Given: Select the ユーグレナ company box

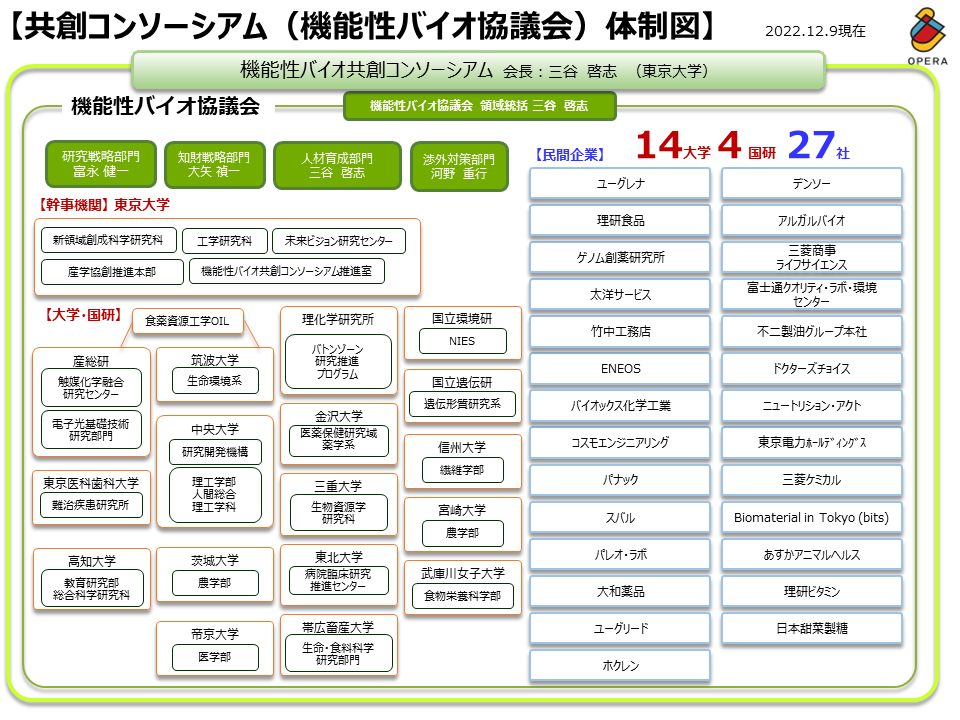Looking at the screenshot, I should (620, 183).
